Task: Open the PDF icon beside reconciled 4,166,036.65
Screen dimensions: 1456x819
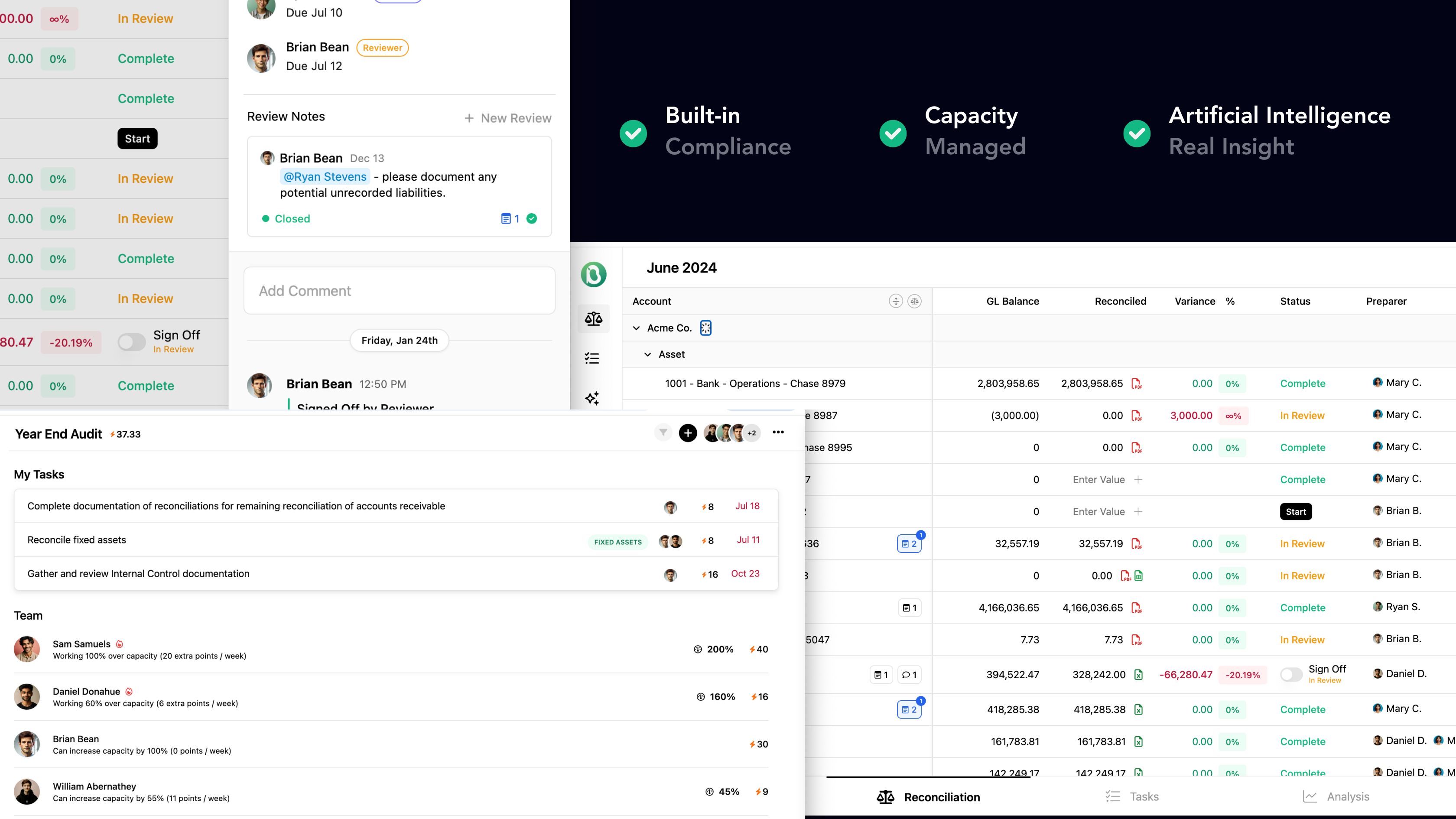Action: (x=1137, y=608)
